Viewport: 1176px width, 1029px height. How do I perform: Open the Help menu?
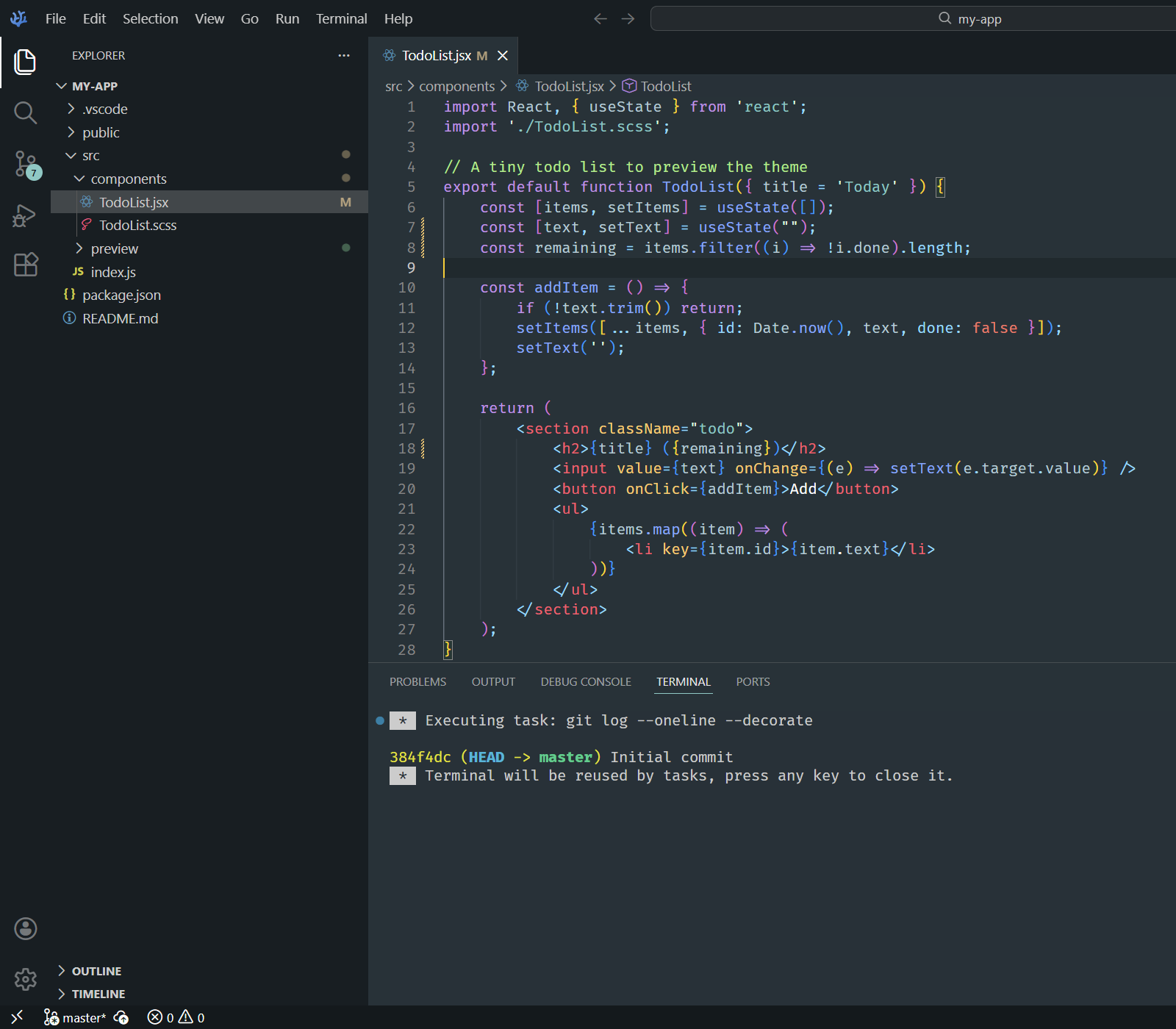coord(398,18)
